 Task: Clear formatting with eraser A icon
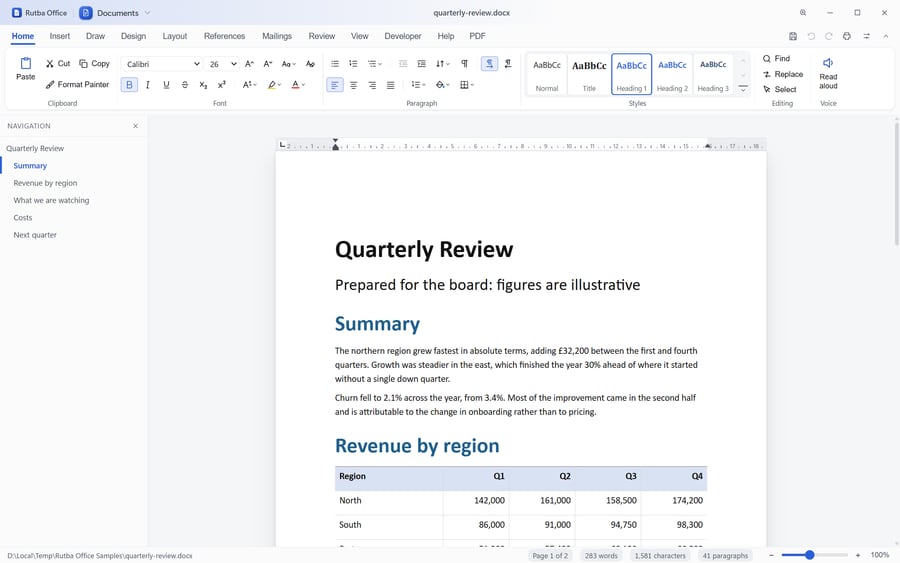click(x=310, y=64)
